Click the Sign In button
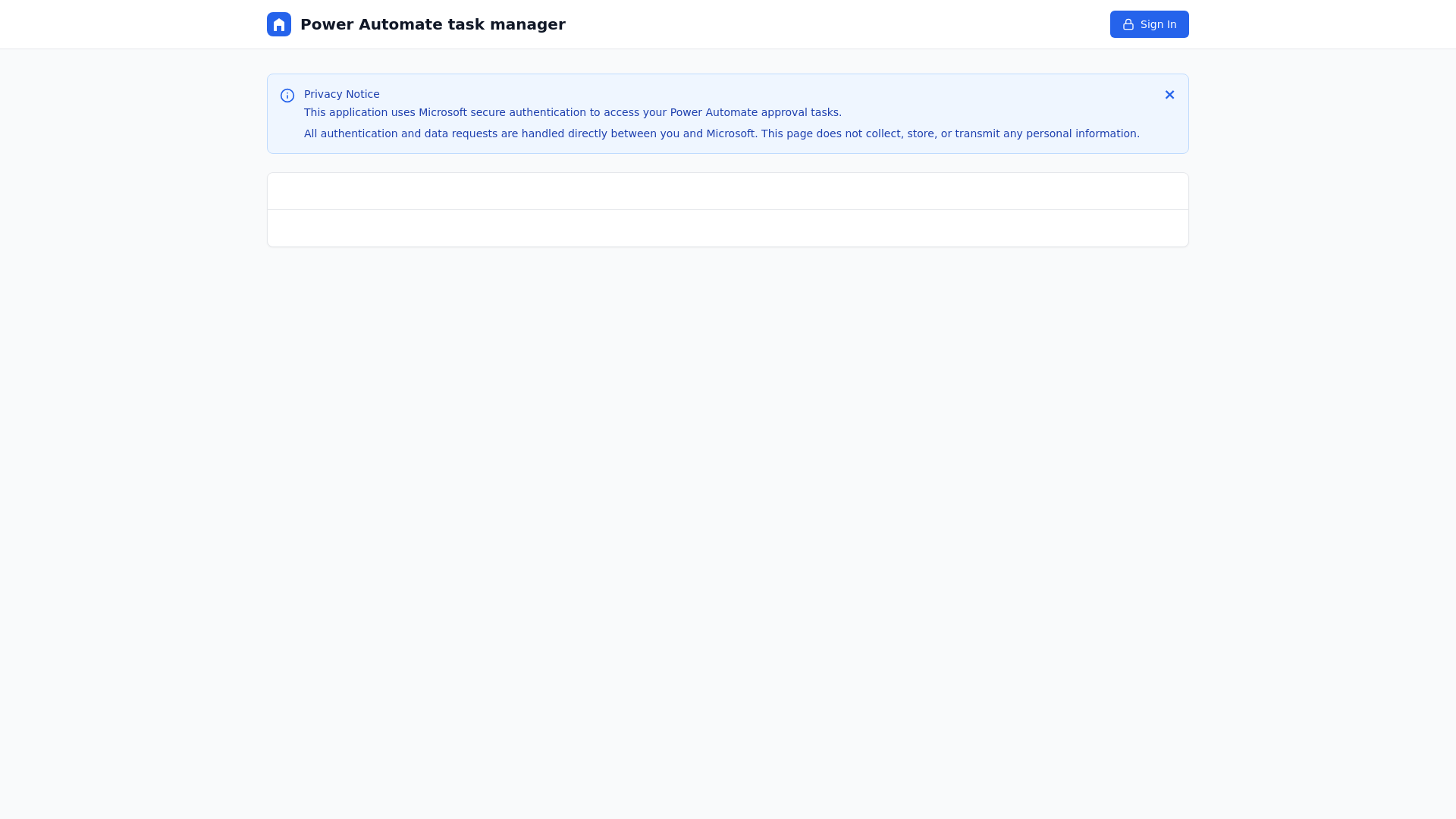Viewport: 1456px width, 819px height. point(1150,24)
